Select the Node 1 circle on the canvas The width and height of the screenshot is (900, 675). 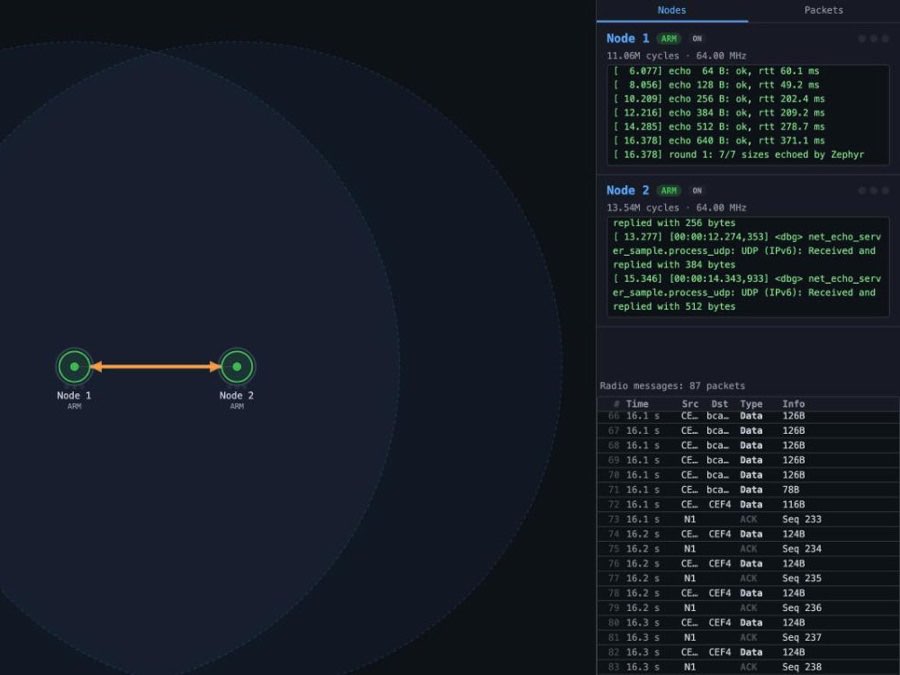pyautogui.click(x=74, y=366)
